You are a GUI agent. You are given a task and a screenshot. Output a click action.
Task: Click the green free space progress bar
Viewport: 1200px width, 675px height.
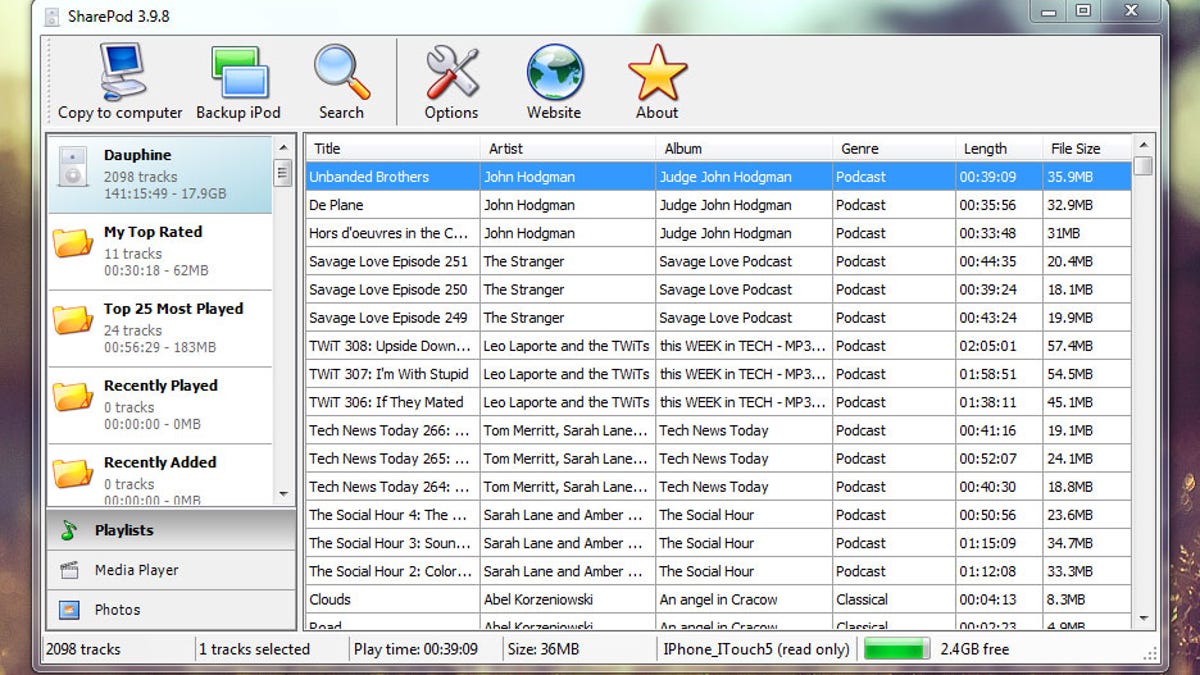897,649
